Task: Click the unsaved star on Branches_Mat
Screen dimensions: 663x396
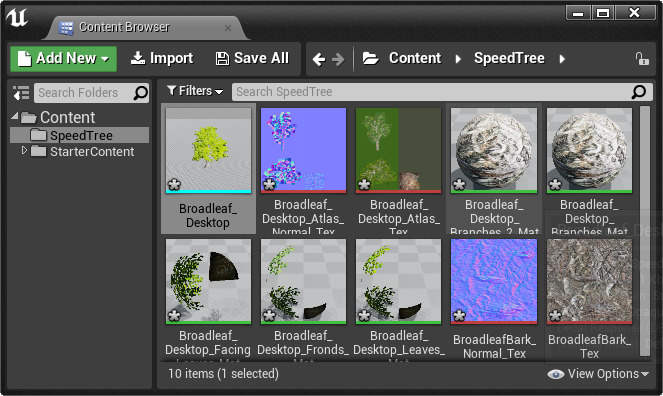Action: [x=555, y=185]
